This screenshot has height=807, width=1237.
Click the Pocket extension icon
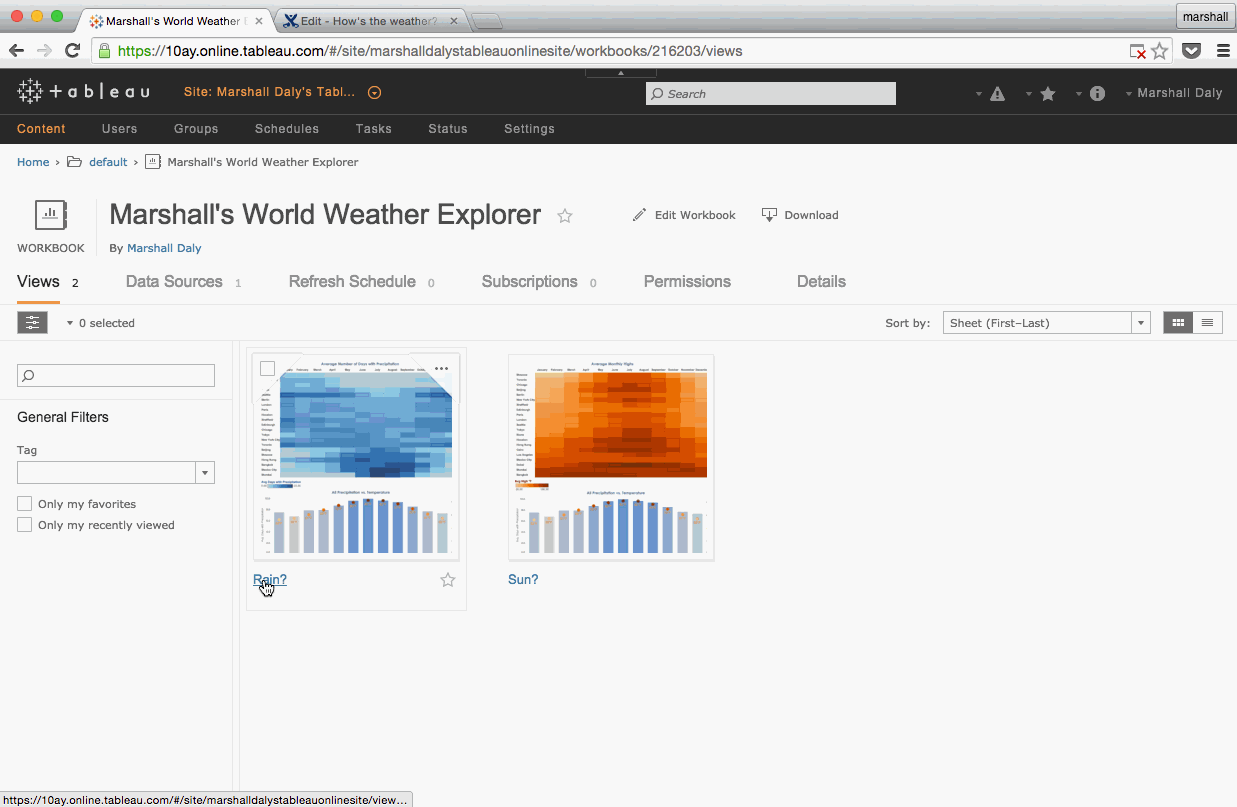click(1192, 51)
